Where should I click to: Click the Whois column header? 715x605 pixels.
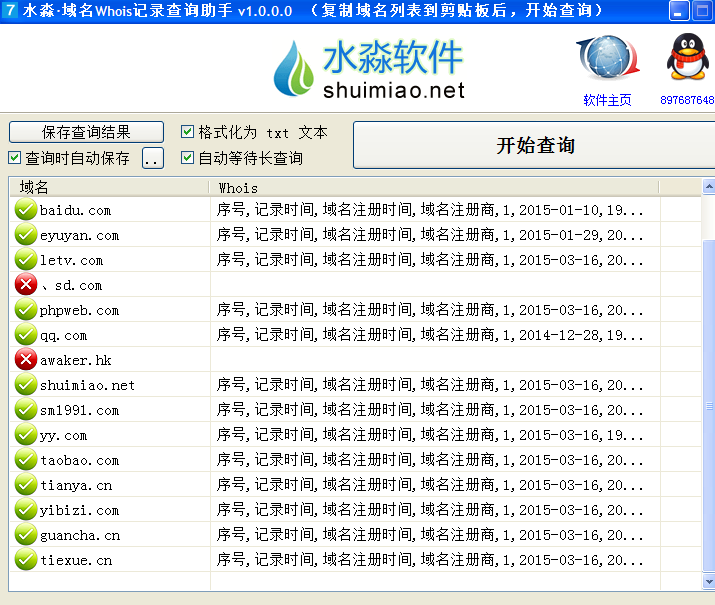click(434, 187)
